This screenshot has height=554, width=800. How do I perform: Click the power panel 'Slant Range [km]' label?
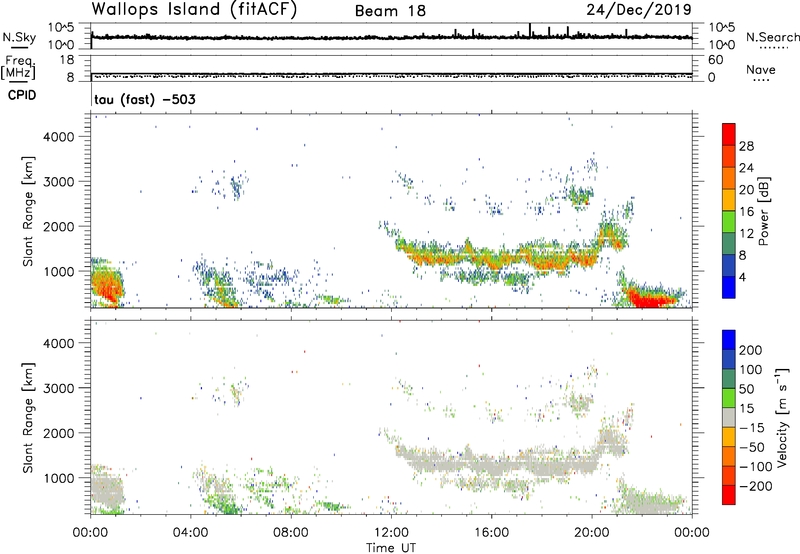28,211
